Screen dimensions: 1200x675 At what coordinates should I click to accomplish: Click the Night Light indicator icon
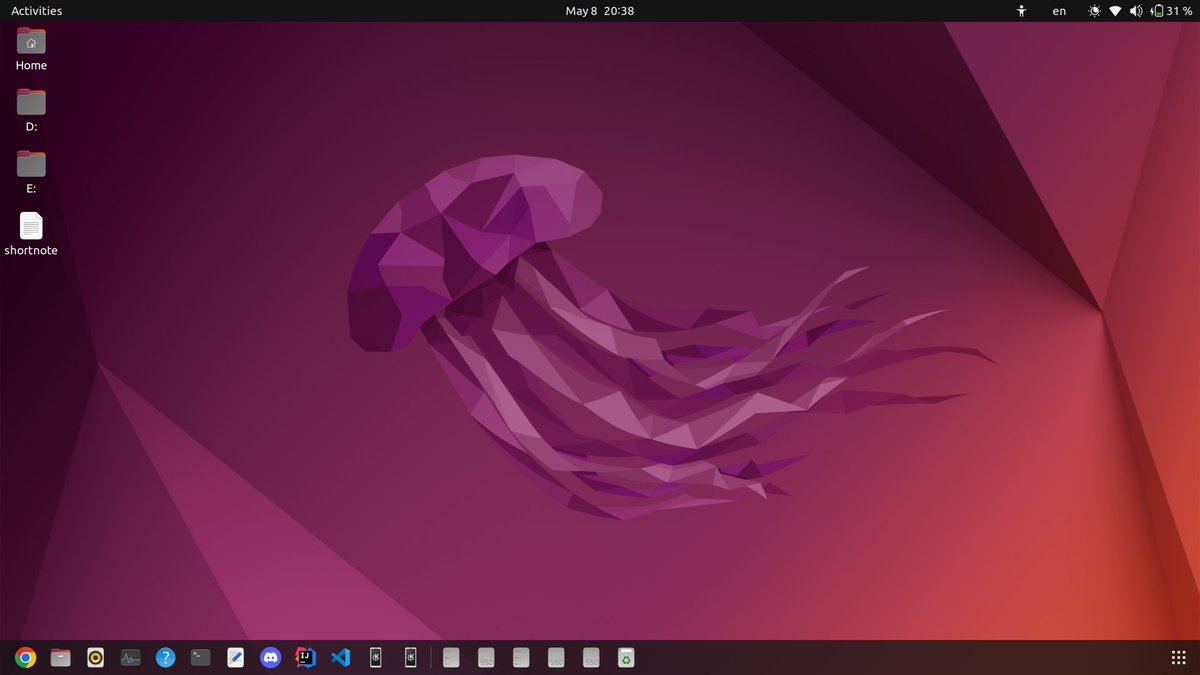[x=1095, y=11]
